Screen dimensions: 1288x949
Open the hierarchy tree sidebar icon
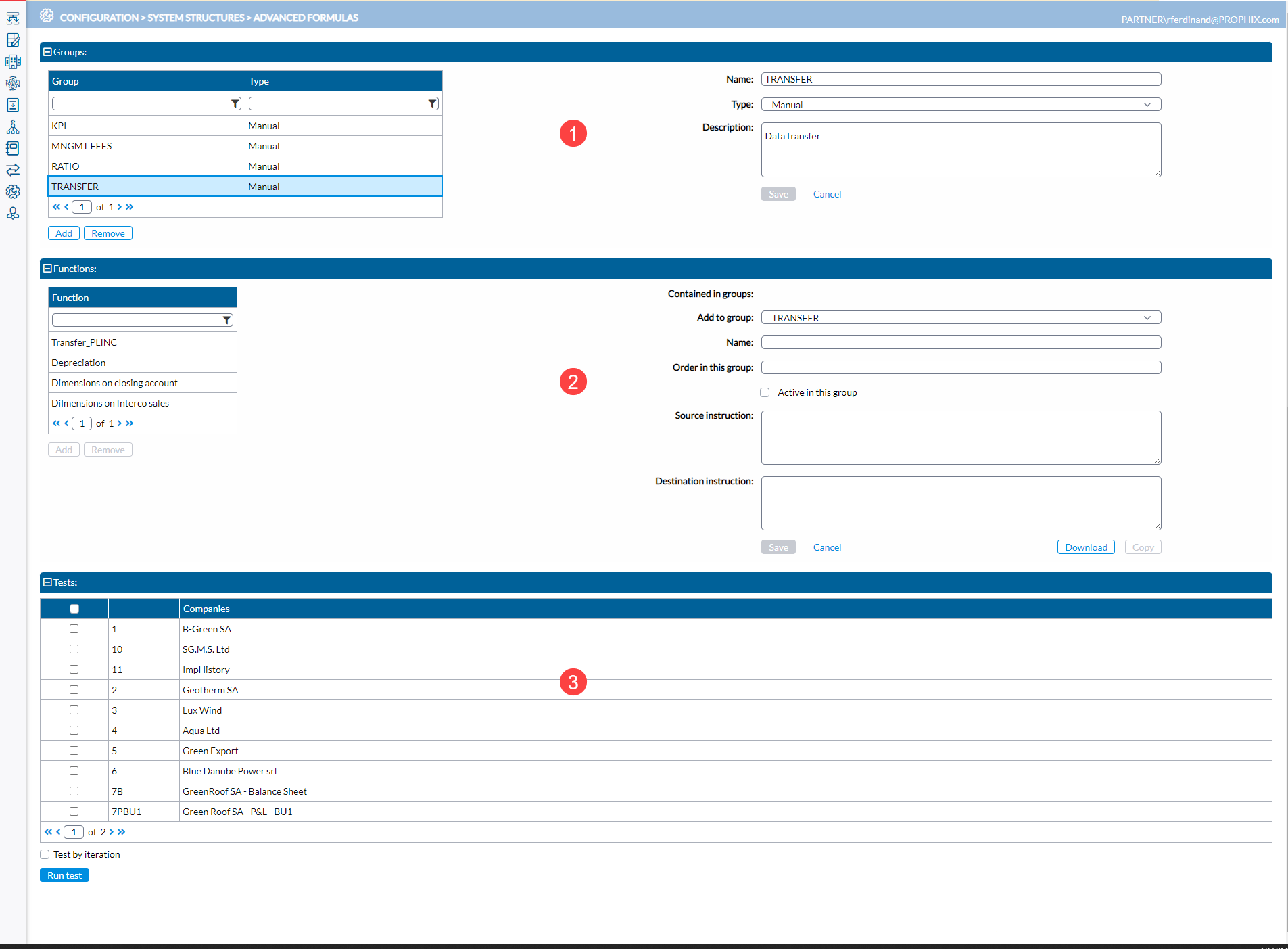coord(13,127)
